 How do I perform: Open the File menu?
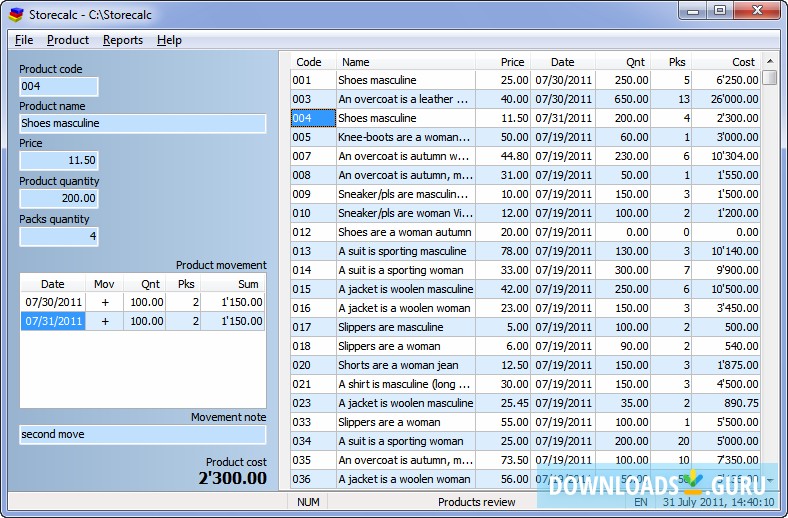[24, 40]
